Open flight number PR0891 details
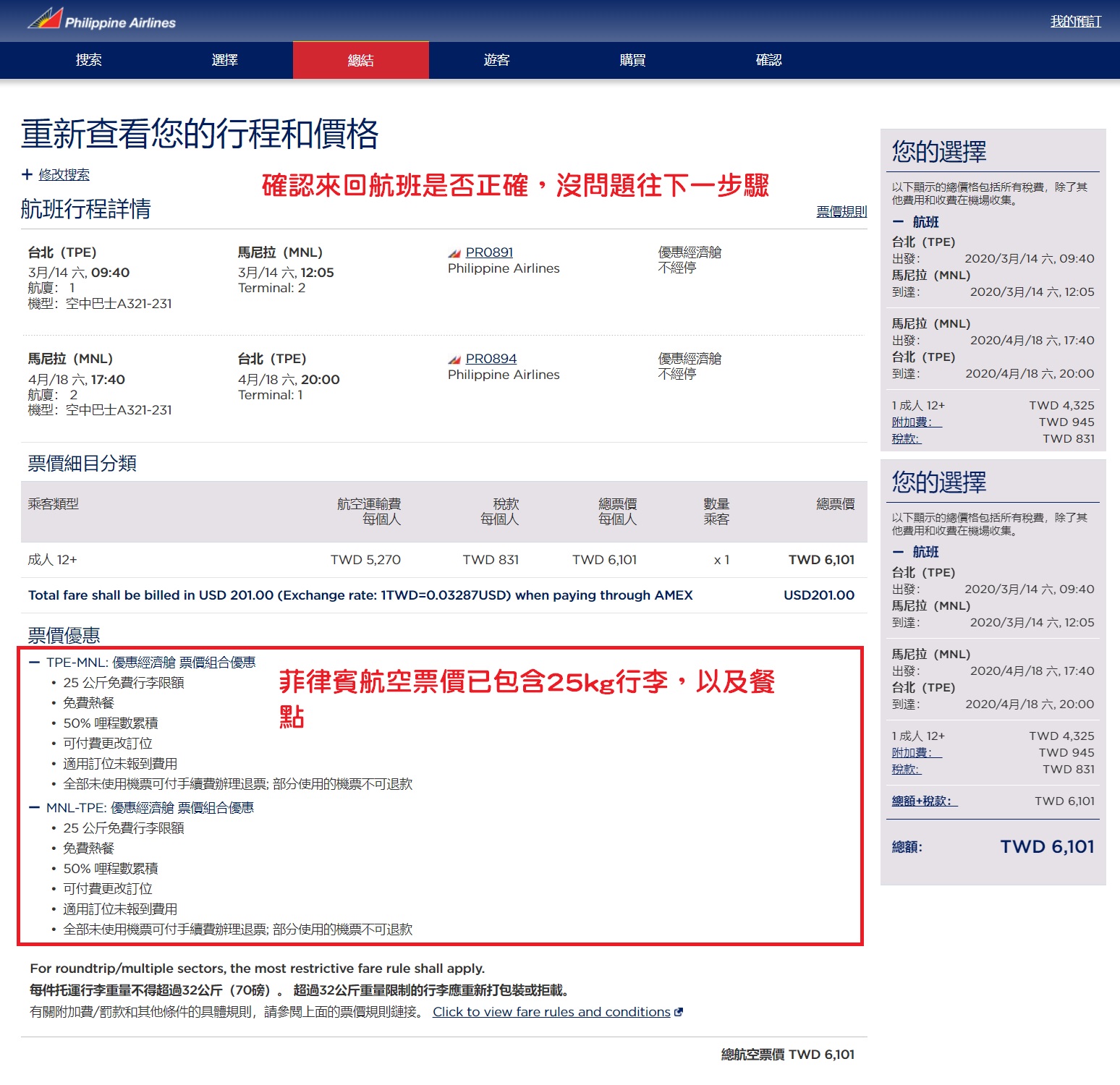Screen dimensions: 1120x1085 click(x=489, y=252)
